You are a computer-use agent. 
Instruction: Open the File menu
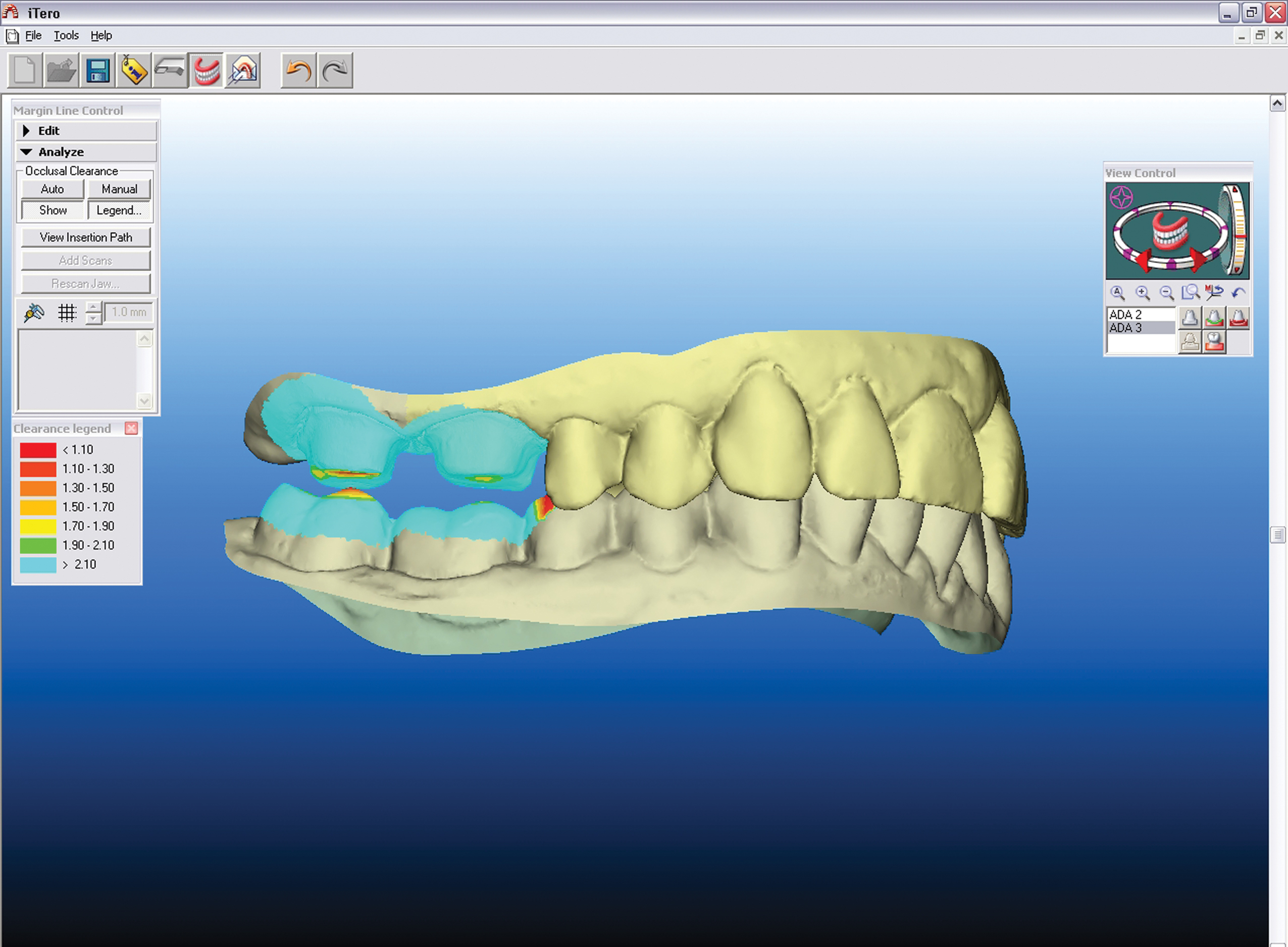pyautogui.click(x=33, y=35)
